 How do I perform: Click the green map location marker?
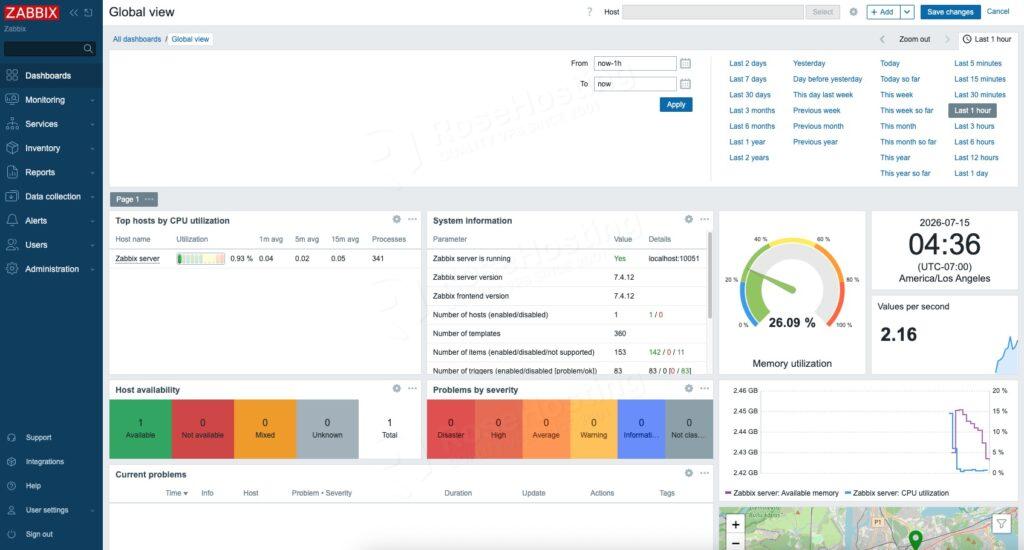(916, 540)
